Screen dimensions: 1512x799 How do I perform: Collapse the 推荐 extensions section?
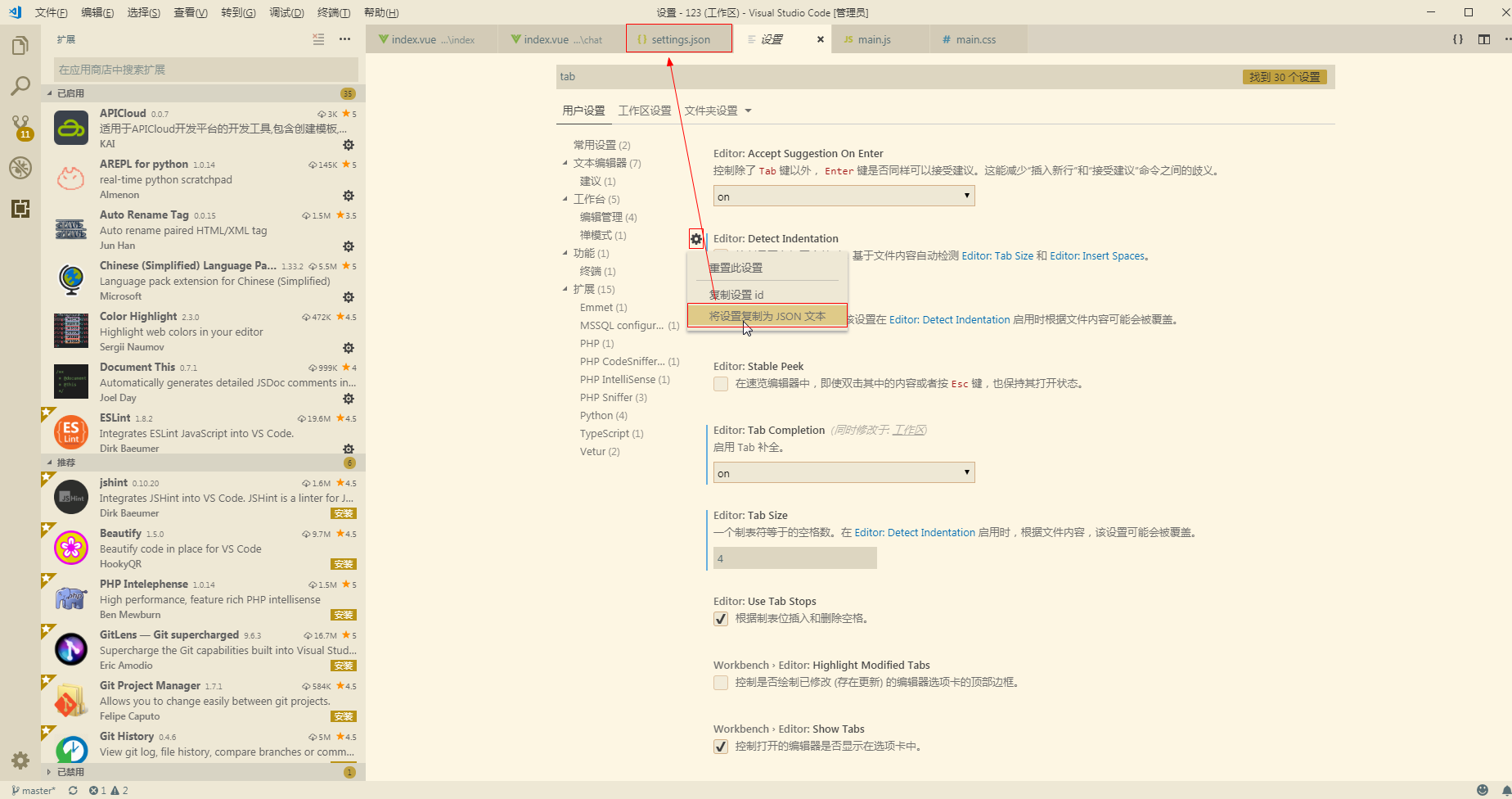[203, 463]
